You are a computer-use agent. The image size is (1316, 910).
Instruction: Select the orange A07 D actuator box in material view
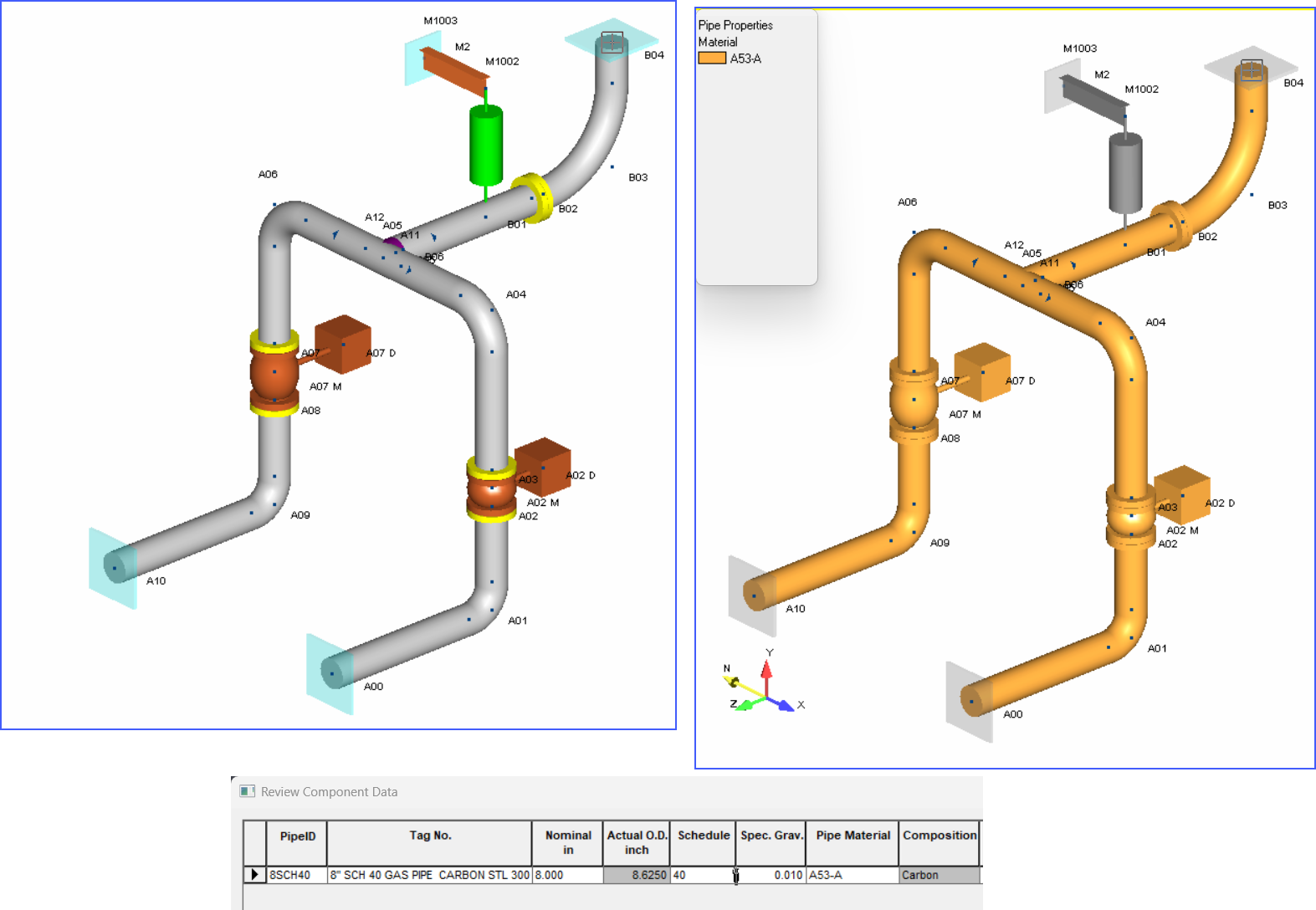983,371
